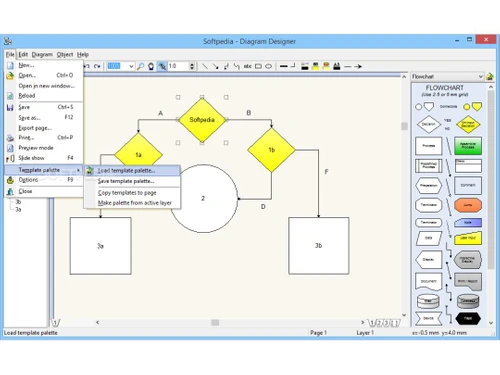Choose Preview mode from the File menu
Image resolution: width=500 pixels, height=375 pixels.
click(44, 148)
